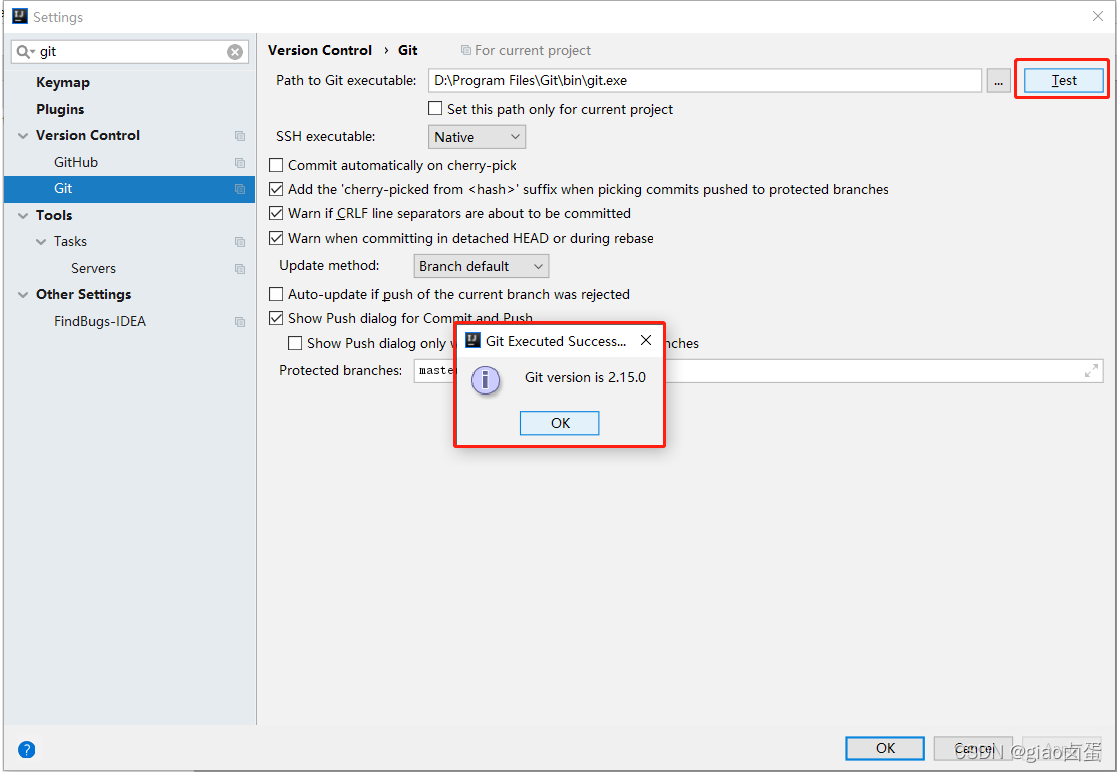Toggle Warn when committing in detached HEAD
Screen dimensions: 1117x772
[x=276, y=238]
